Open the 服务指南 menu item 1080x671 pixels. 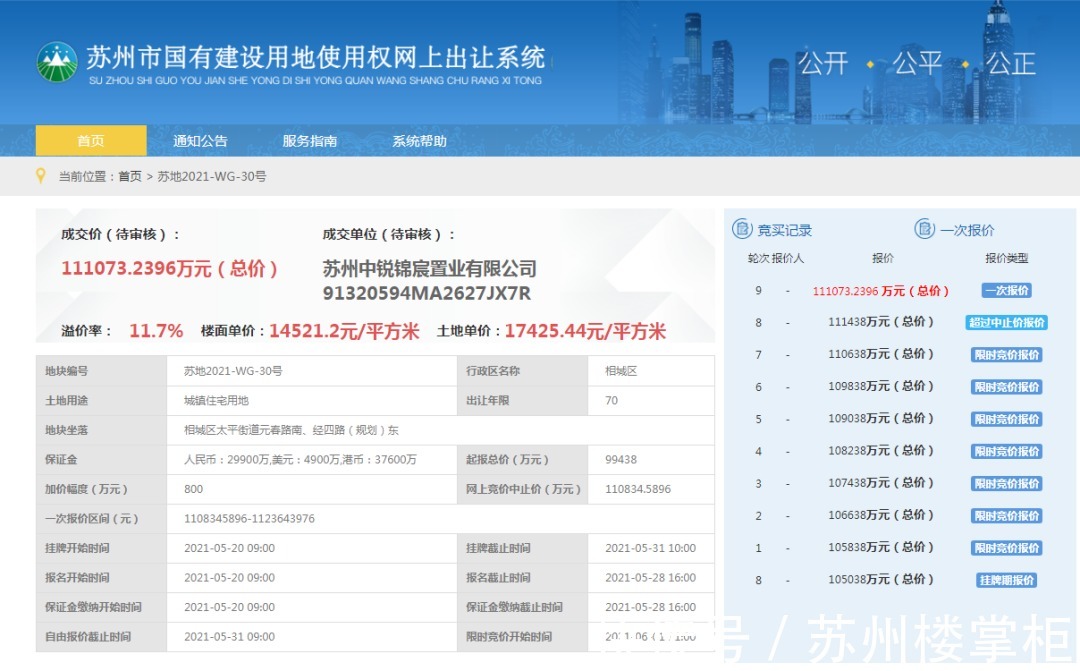coord(310,141)
